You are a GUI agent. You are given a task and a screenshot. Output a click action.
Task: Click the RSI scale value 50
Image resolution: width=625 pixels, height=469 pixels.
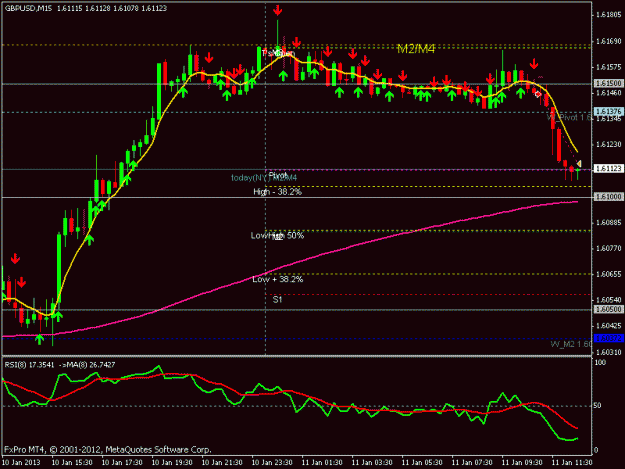597,406
